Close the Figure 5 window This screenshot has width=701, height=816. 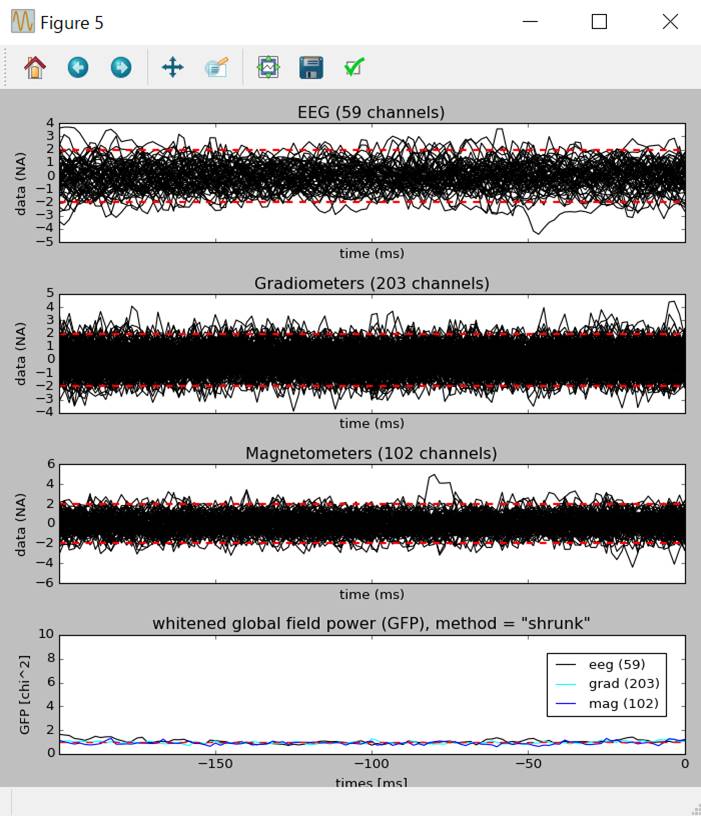click(x=670, y=22)
